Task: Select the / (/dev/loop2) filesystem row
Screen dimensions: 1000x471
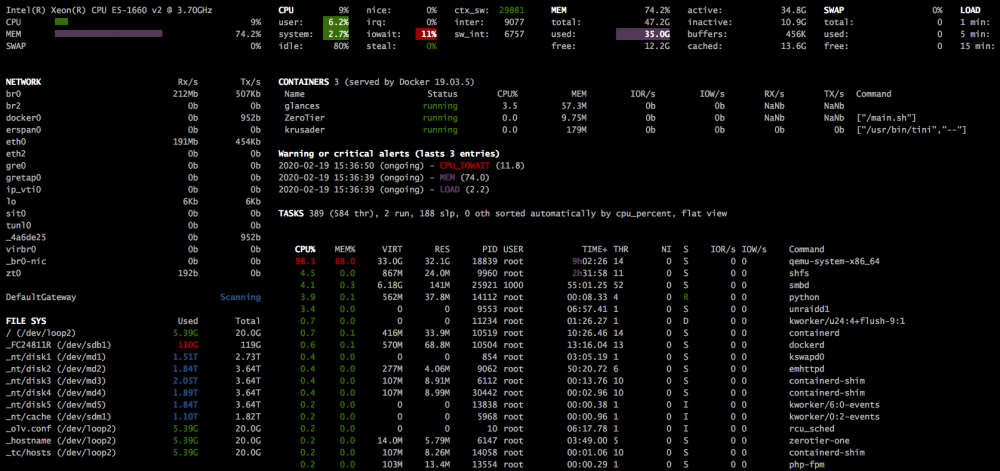Action: tap(133, 333)
